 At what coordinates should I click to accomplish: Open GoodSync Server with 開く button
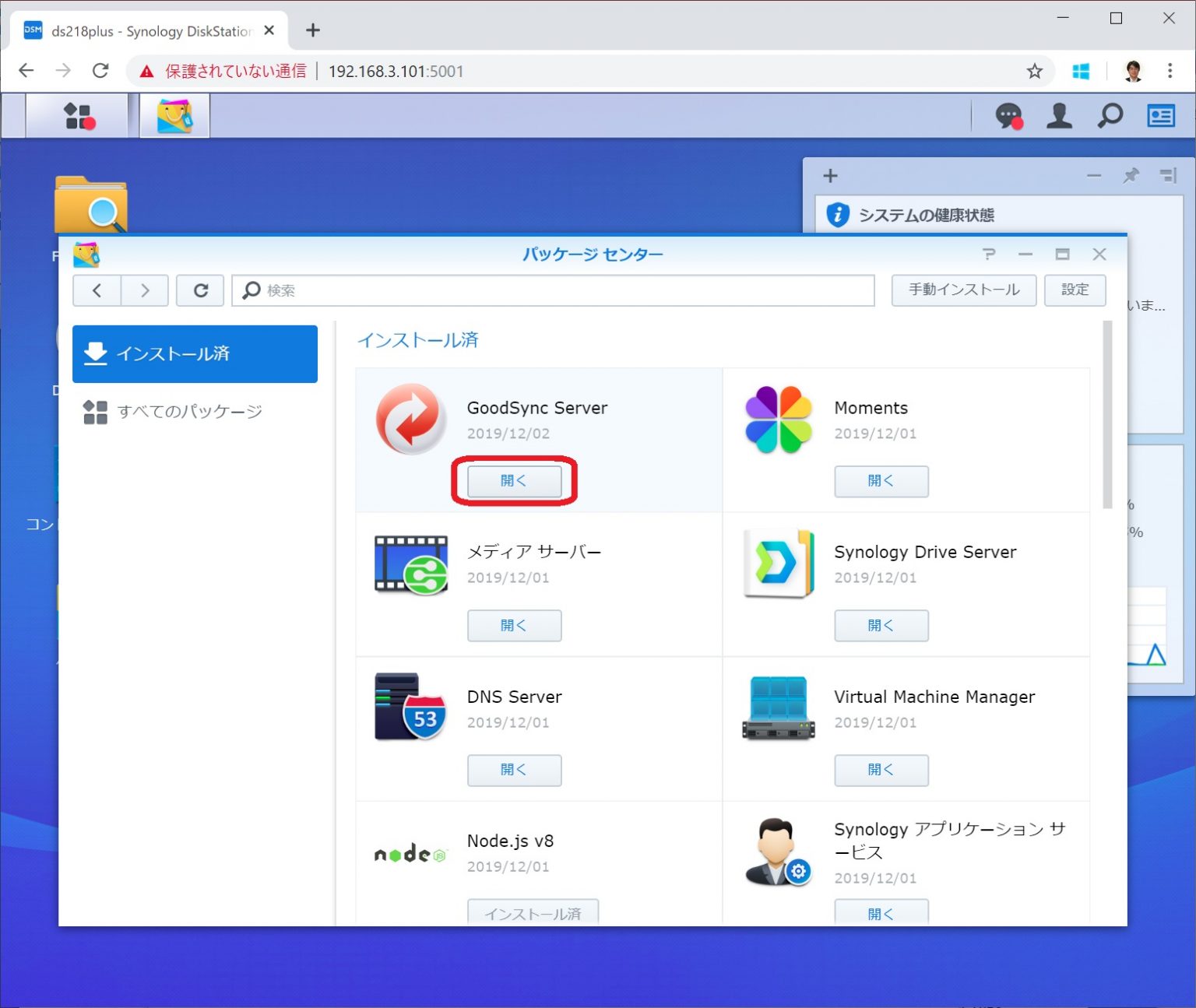point(514,481)
